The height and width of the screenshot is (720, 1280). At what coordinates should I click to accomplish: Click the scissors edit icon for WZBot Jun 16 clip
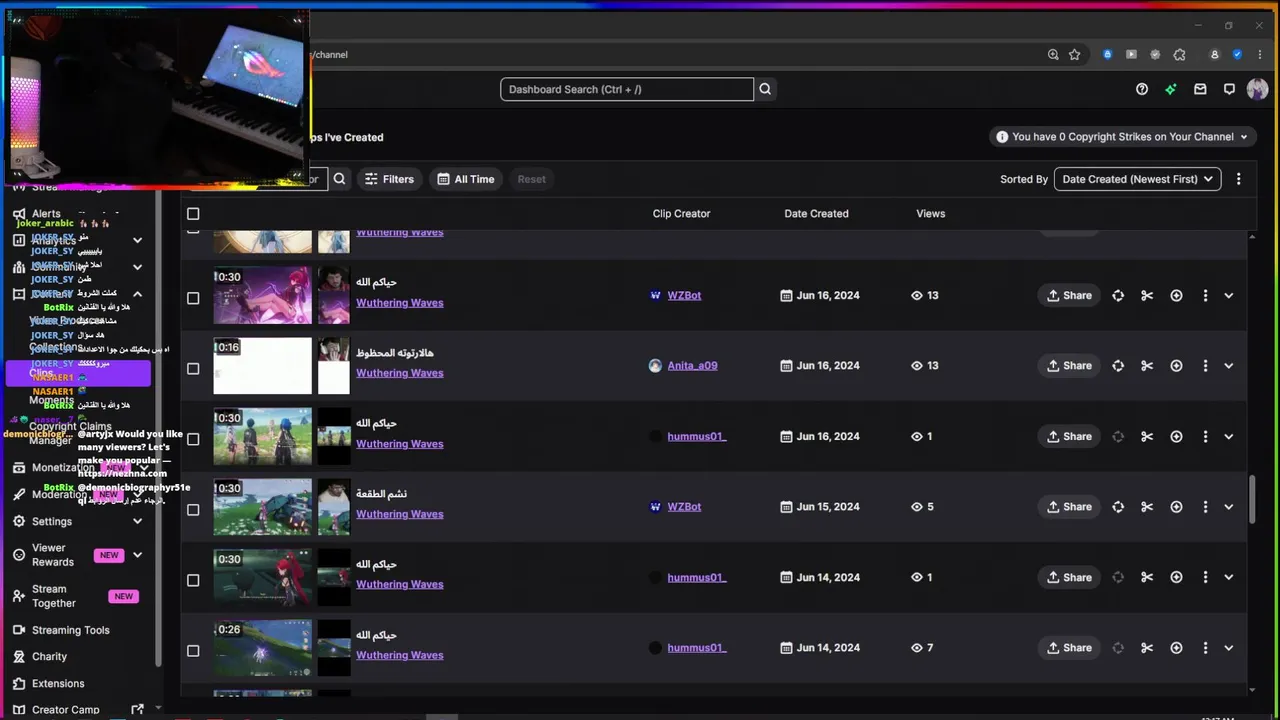pos(1147,295)
